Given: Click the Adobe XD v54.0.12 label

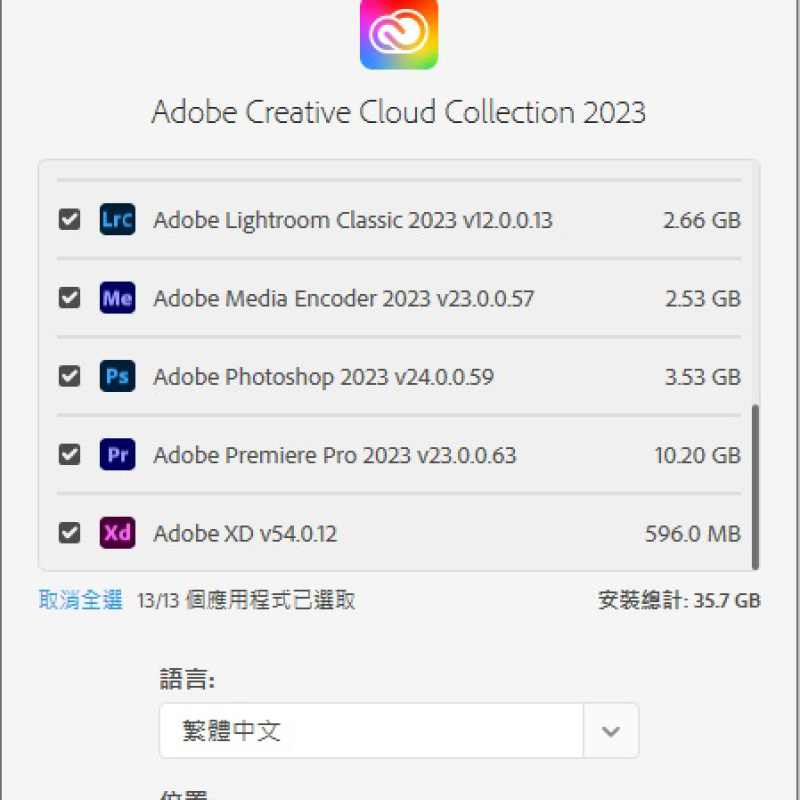Looking at the screenshot, I should pos(245,534).
